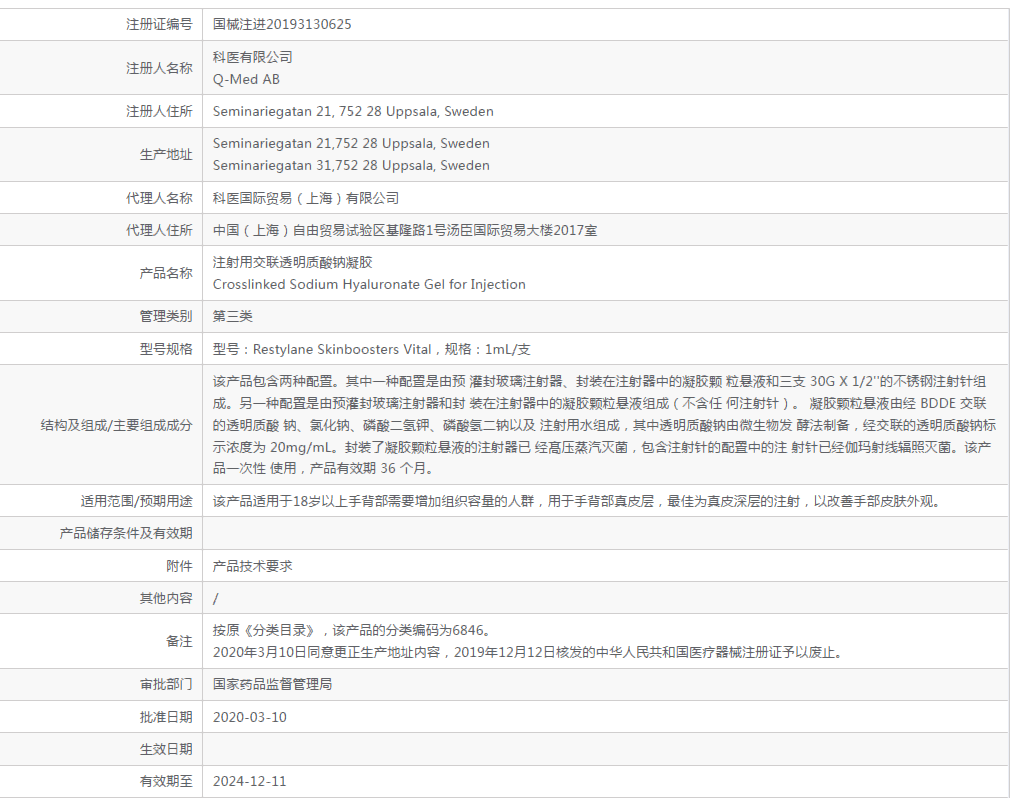This screenshot has width=1011, height=798.
Task: Click the empty 生效日期 value cell
Action: [604, 749]
